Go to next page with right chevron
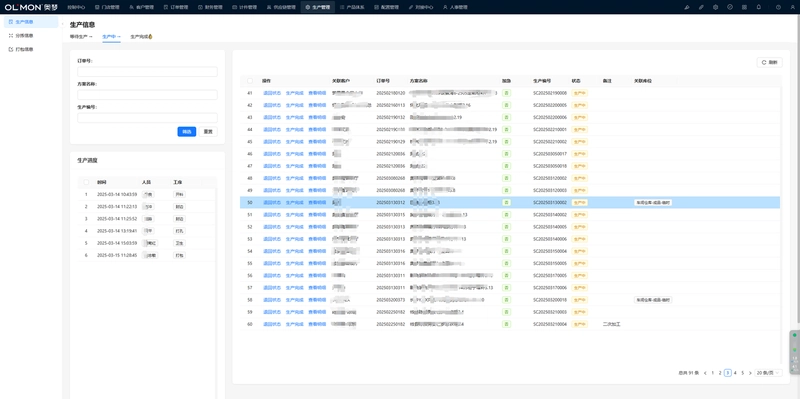This screenshot has height=399, width=800. [750, 373]
